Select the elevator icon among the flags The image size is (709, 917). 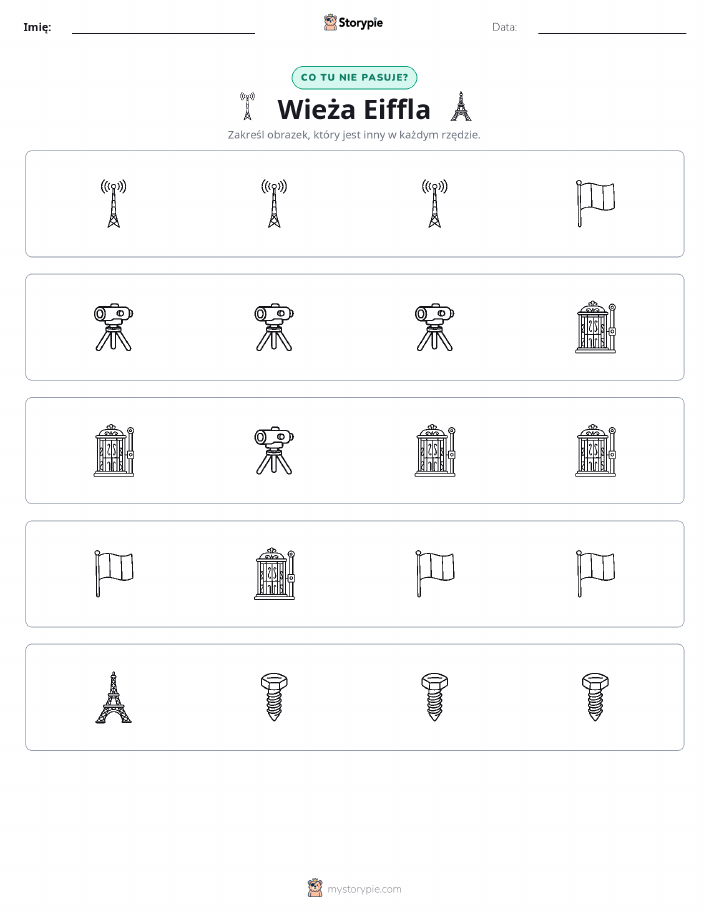pyautogui.click(x=274, y=574)
